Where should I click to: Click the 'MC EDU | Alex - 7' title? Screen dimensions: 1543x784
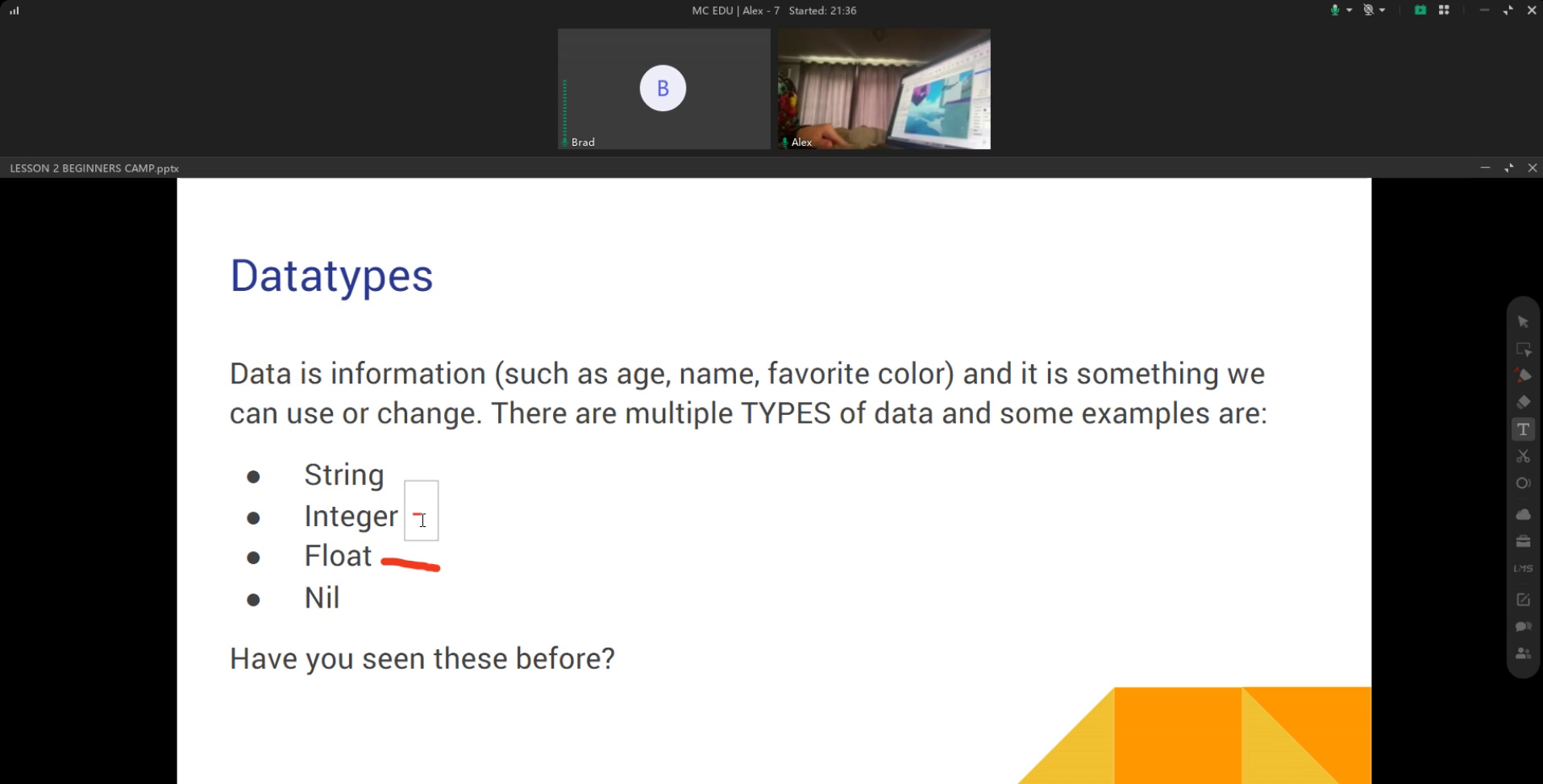coord(735,10)
